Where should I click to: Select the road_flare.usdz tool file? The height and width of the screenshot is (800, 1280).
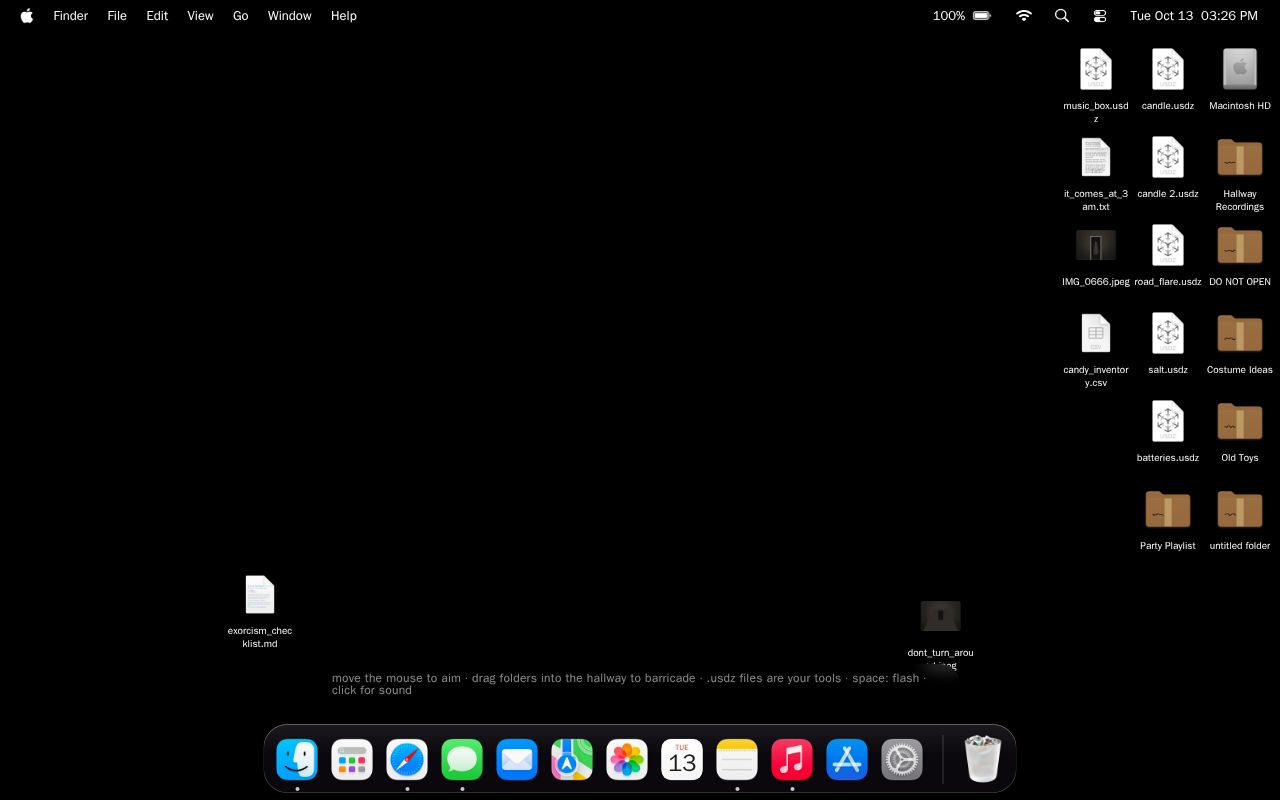point(1168,246)
